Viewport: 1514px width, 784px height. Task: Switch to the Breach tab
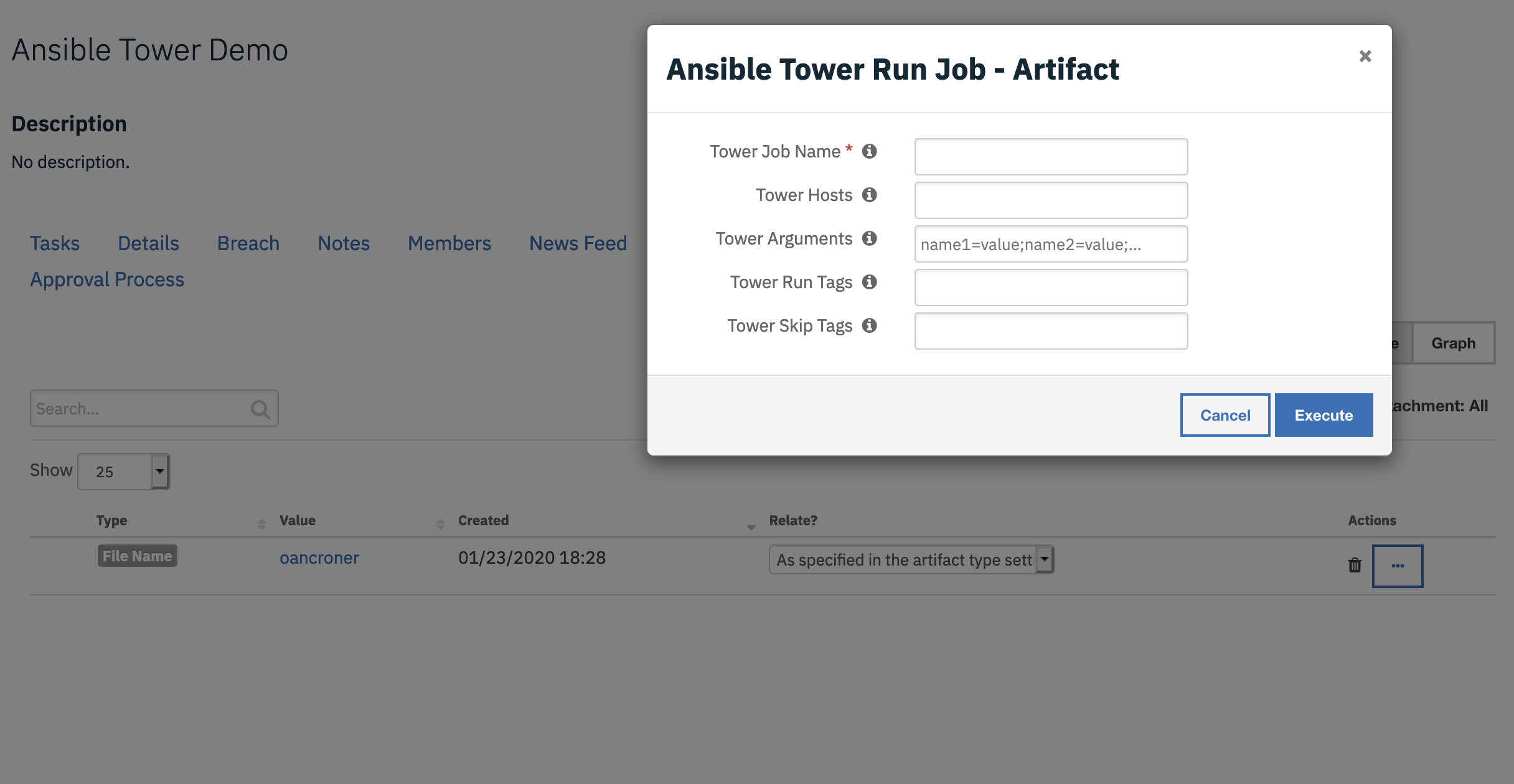pyautogui.click(x=248, y=243)
